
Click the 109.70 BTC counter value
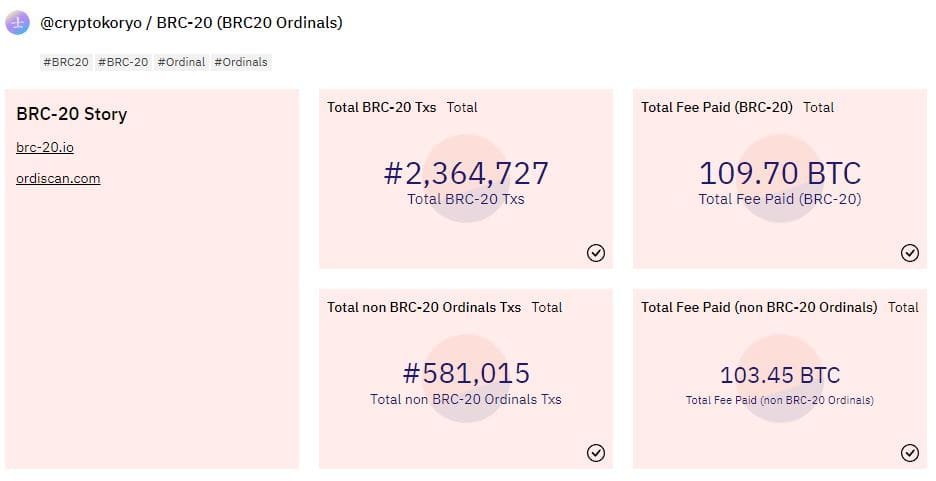tap(780, 173)
